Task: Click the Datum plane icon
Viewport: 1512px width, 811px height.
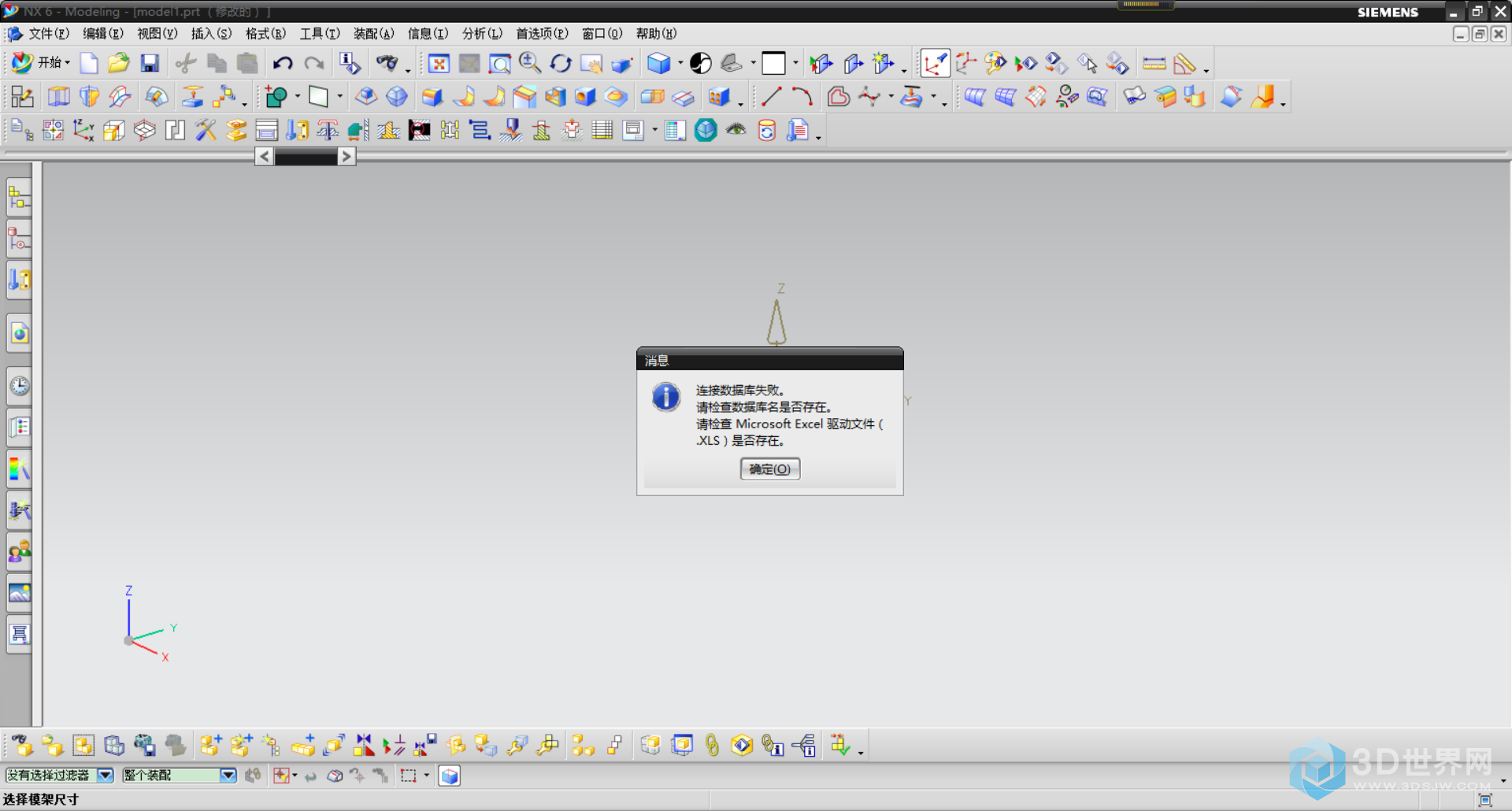Action: [318, 97]
